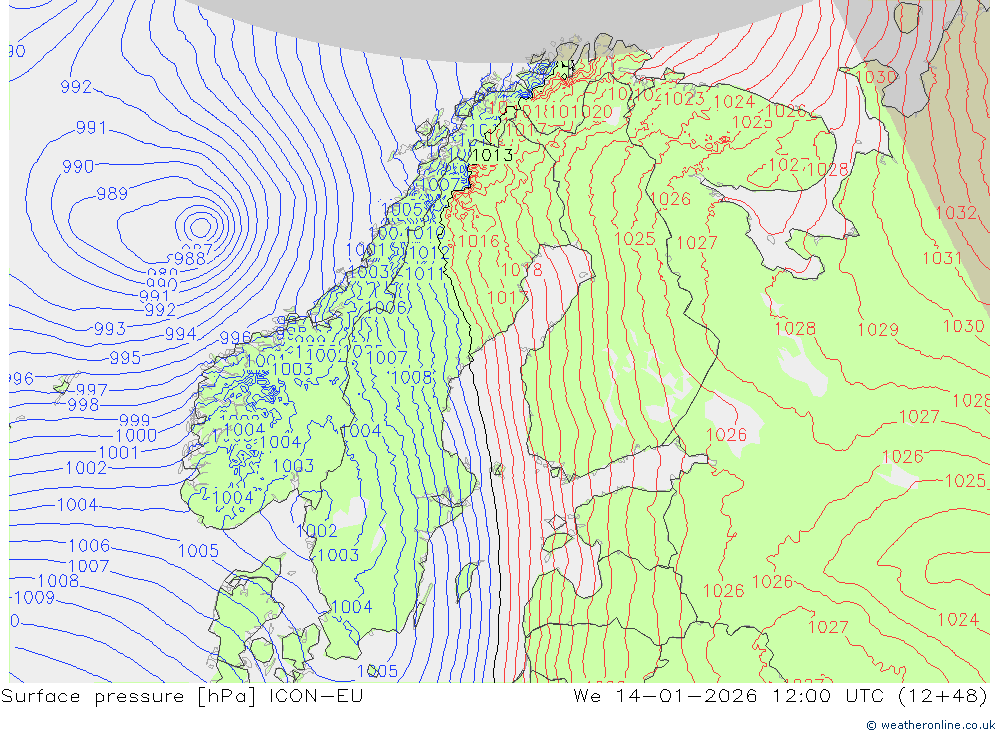The height and width of the screenshot is (733, 1000).
Task: Click the red '1032' isobar label
Action: (957, 212)
